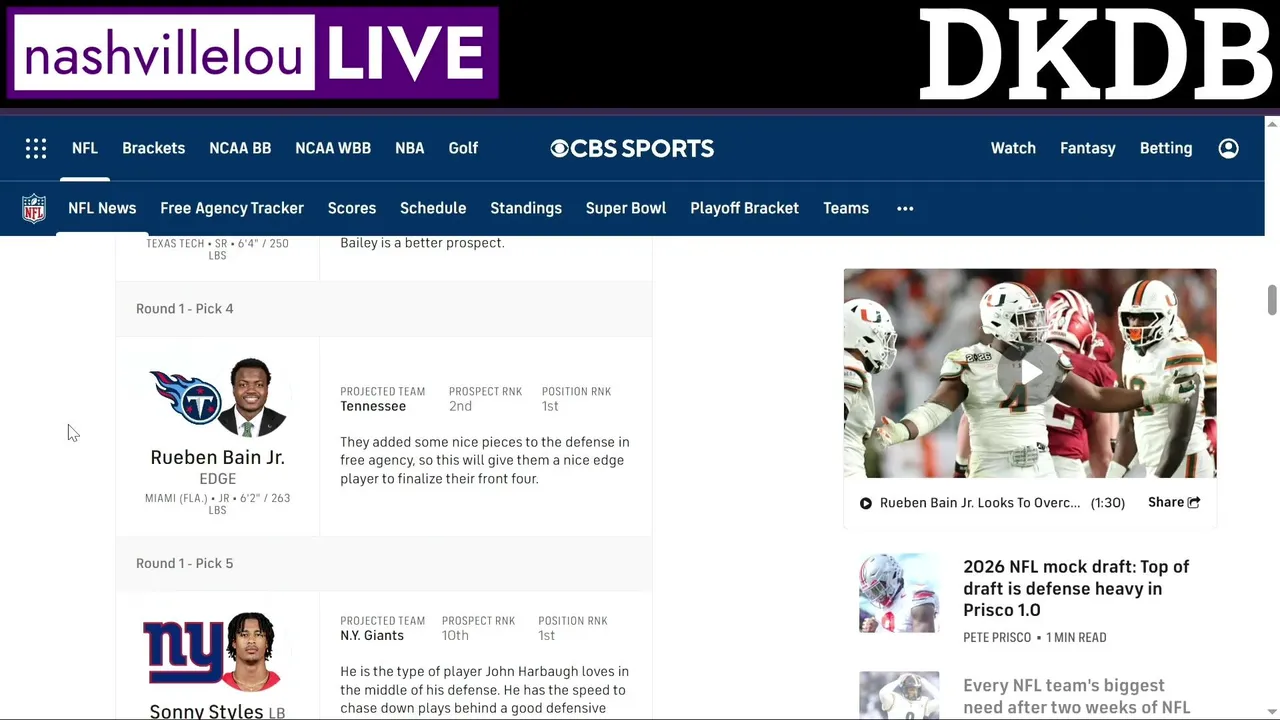Open the NBA section
The image size is (1280, 720).
click(410, 148)
